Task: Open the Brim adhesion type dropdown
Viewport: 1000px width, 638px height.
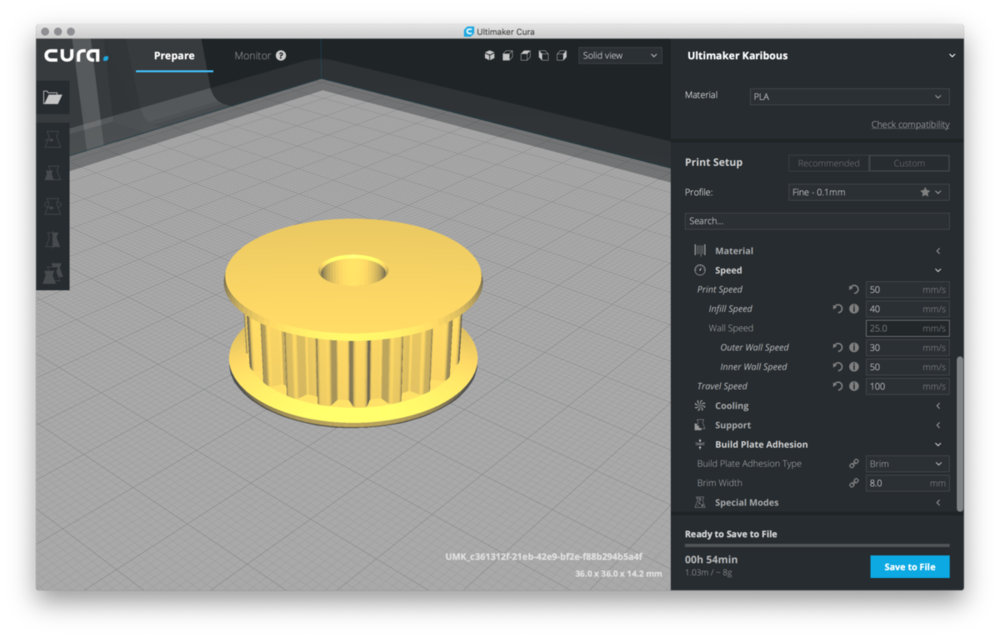Action: click(x=907, y=464)
